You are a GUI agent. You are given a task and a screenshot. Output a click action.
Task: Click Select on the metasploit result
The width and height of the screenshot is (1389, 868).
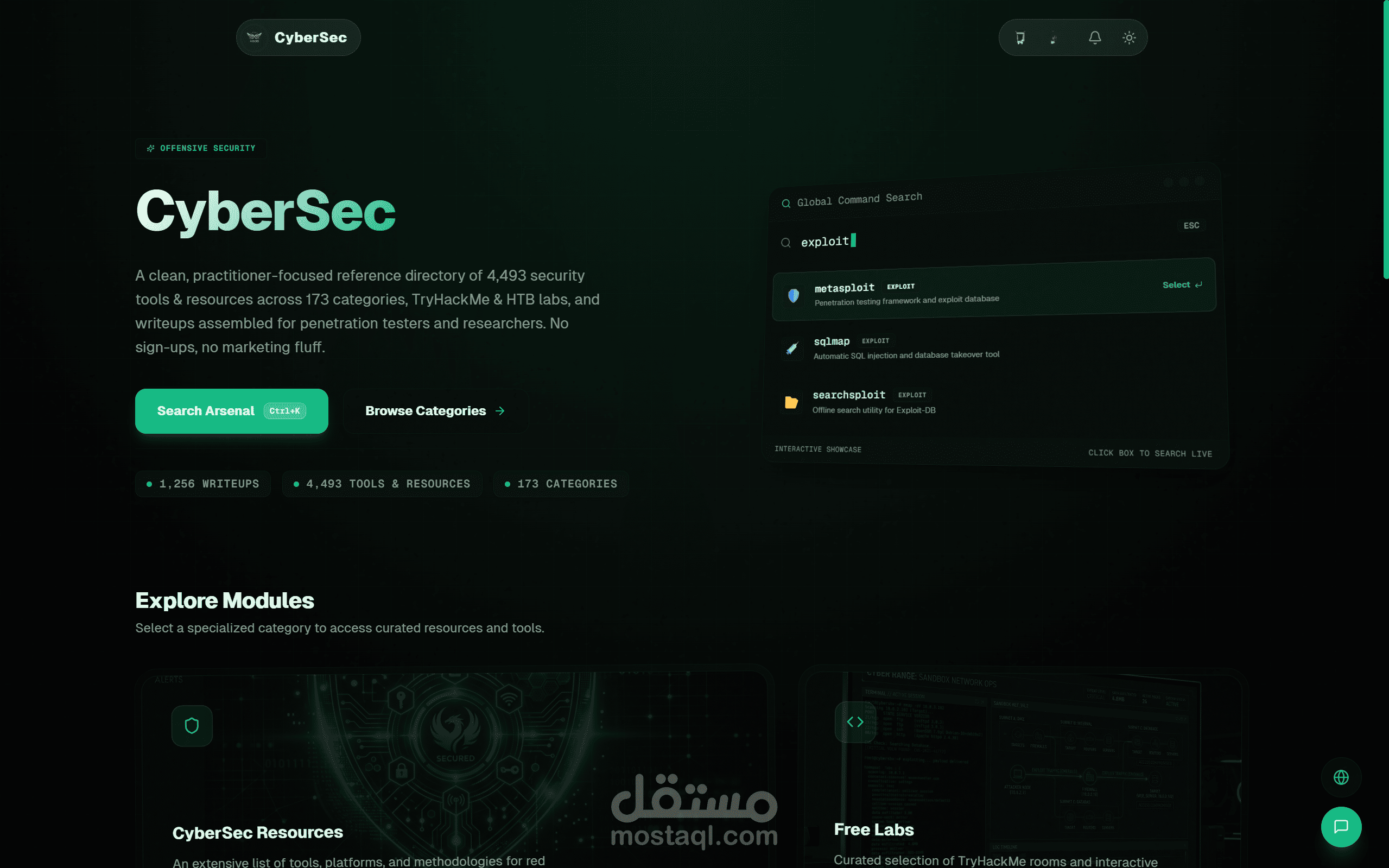point(1176,285)
